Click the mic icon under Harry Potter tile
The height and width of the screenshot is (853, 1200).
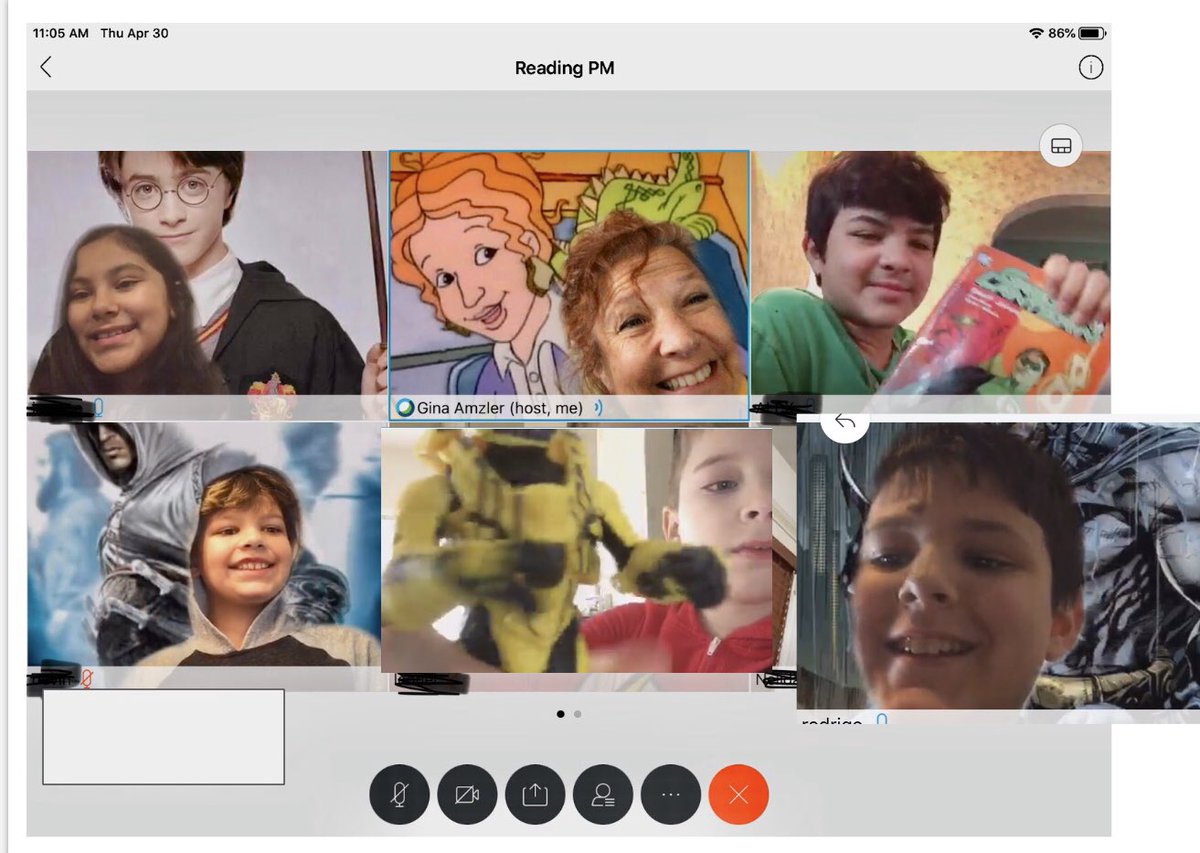pos(98,407)
